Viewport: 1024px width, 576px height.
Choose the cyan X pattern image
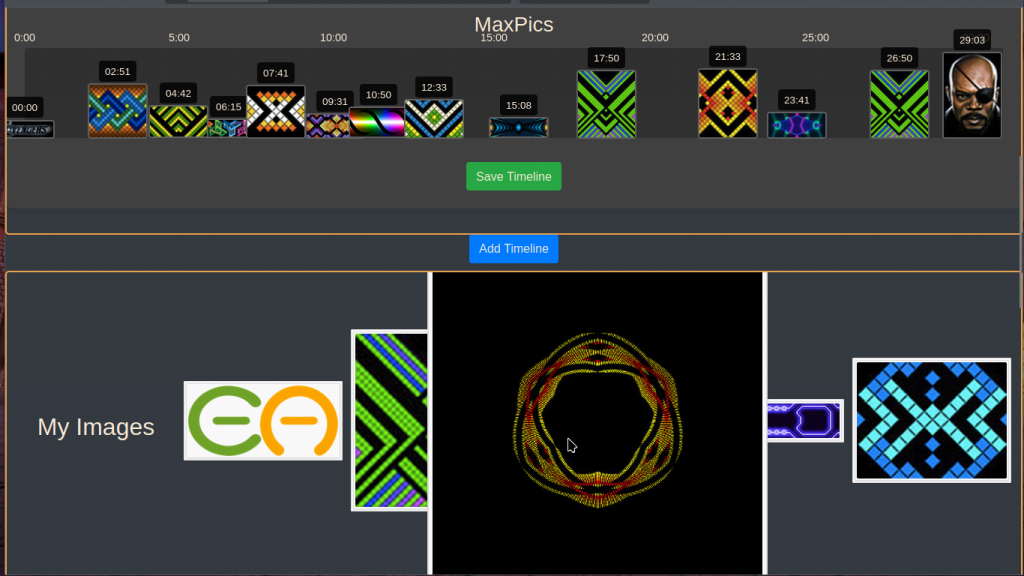pyautogui.click(x=931, y=421)
